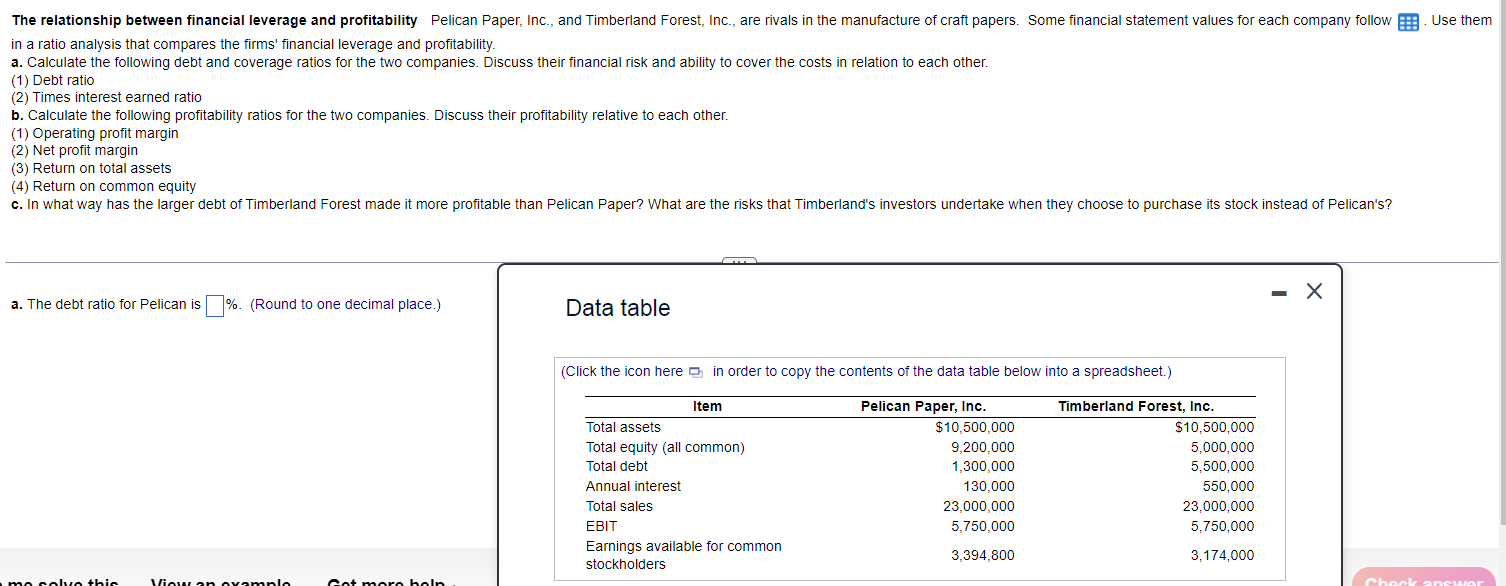This screenshot has width=1506, height=586.
Task: Select Timberland total debt 5,500,000
Action: pos(1222,466)
